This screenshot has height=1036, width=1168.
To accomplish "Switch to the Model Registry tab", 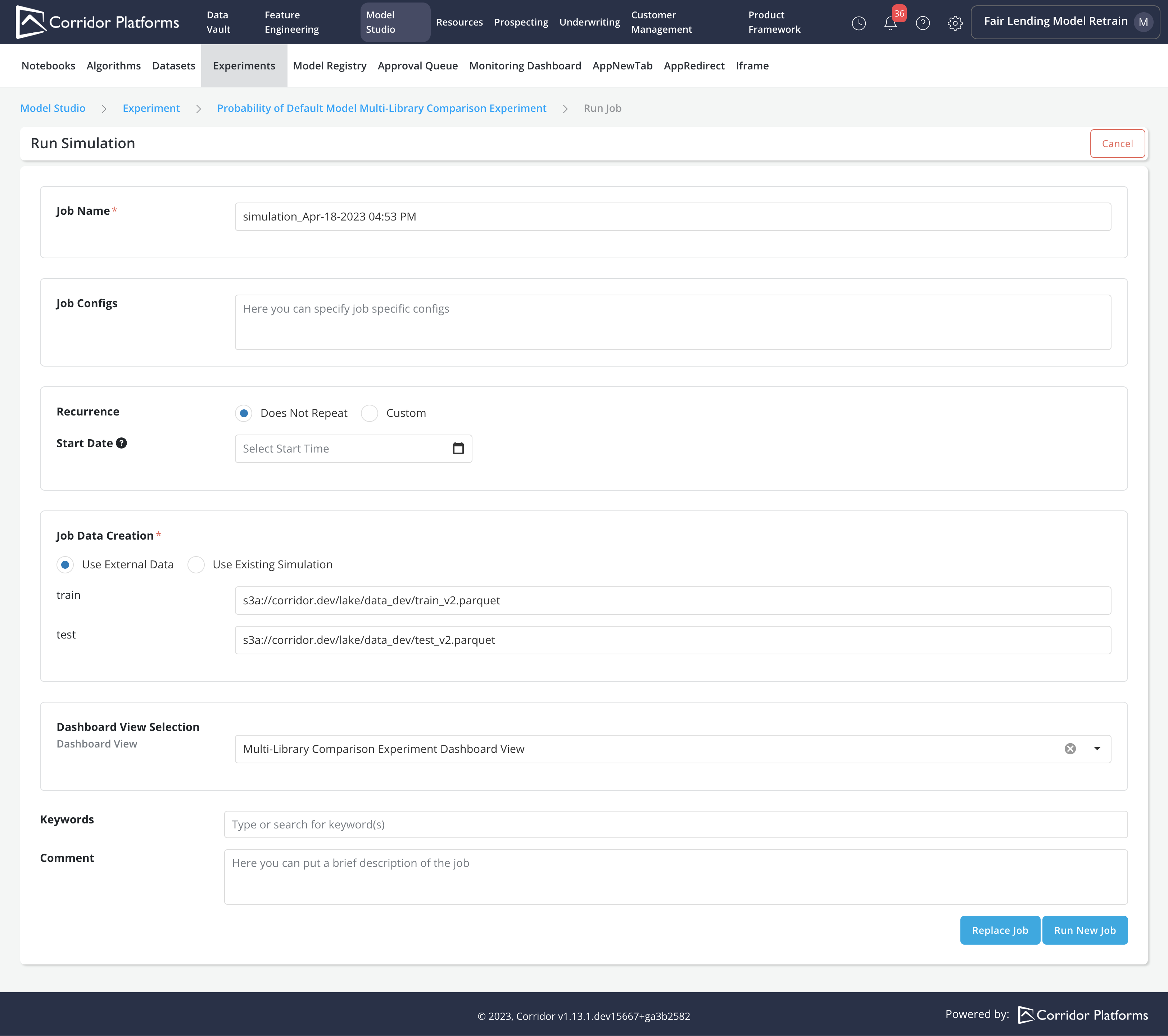I will (329, 66).
